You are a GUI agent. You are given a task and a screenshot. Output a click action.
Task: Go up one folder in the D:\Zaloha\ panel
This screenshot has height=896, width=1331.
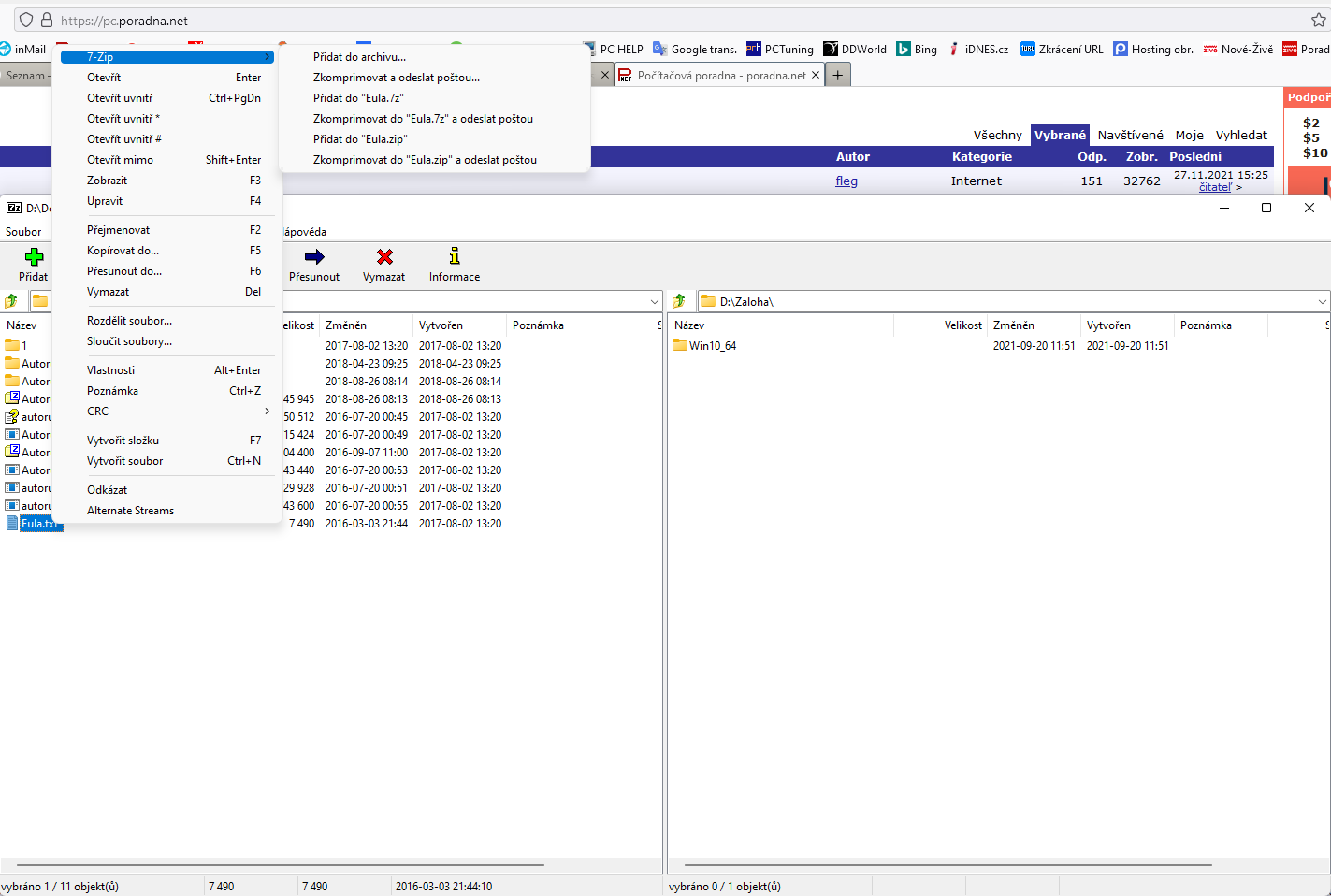[679, 301]
